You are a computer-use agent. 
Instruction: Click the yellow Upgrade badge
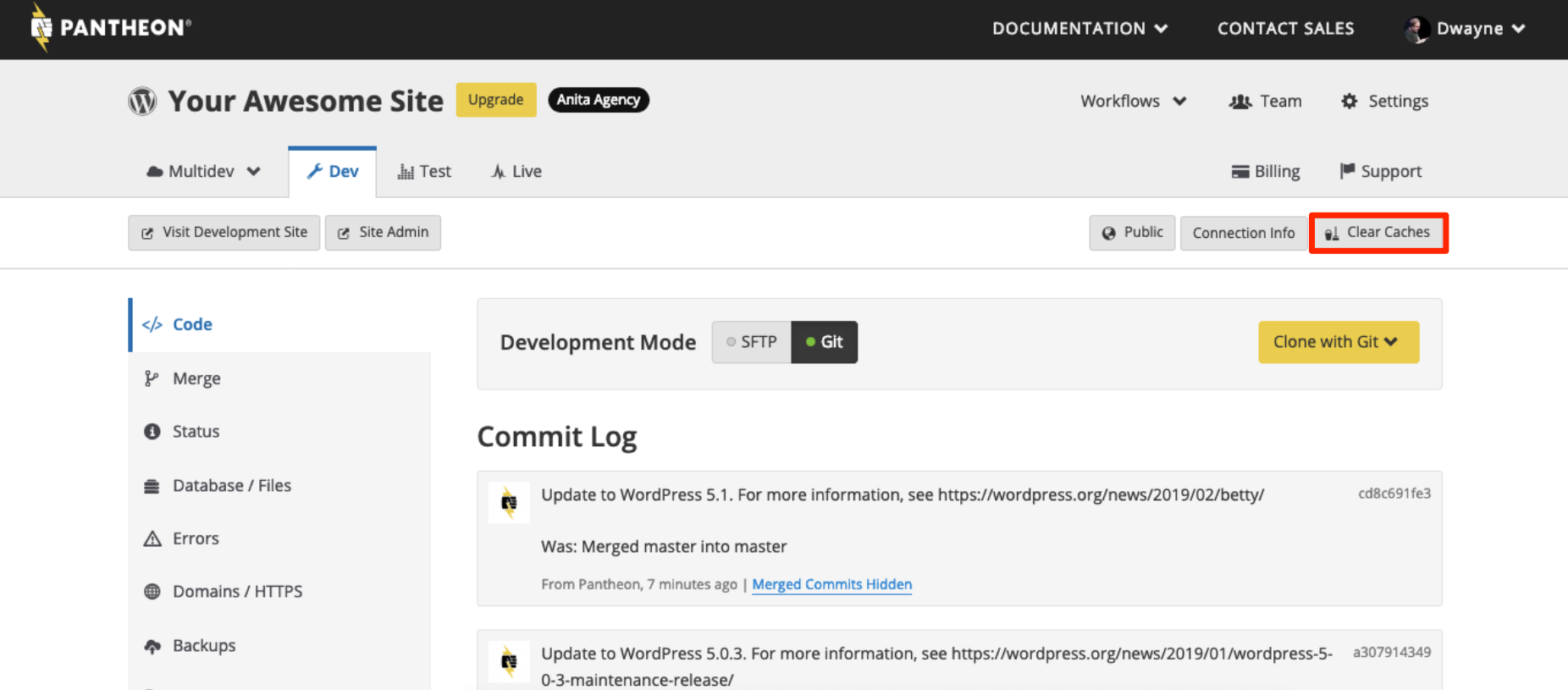tap(496, 100)
